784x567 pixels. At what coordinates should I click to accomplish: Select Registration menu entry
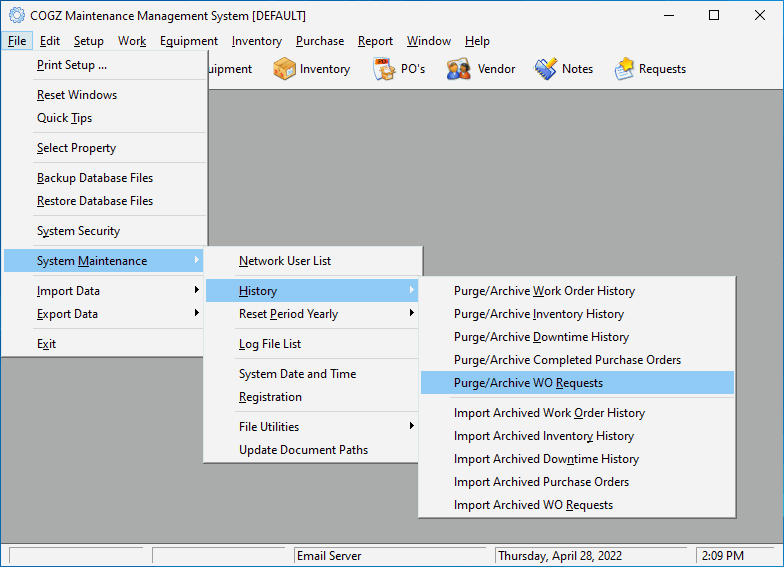pyautogui.click(x=312, y=397)
